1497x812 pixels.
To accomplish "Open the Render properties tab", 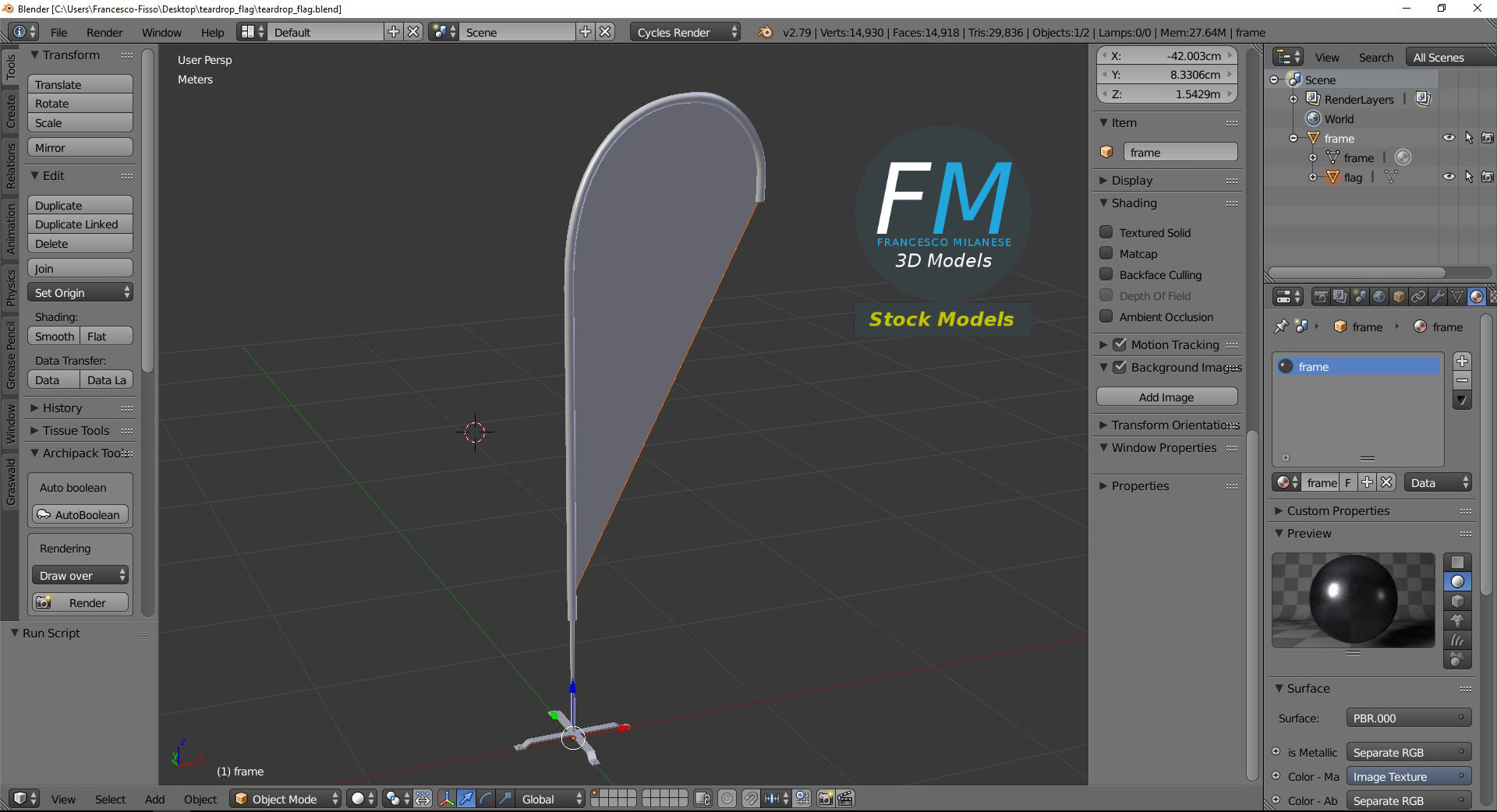I will tap(1322, 296).
